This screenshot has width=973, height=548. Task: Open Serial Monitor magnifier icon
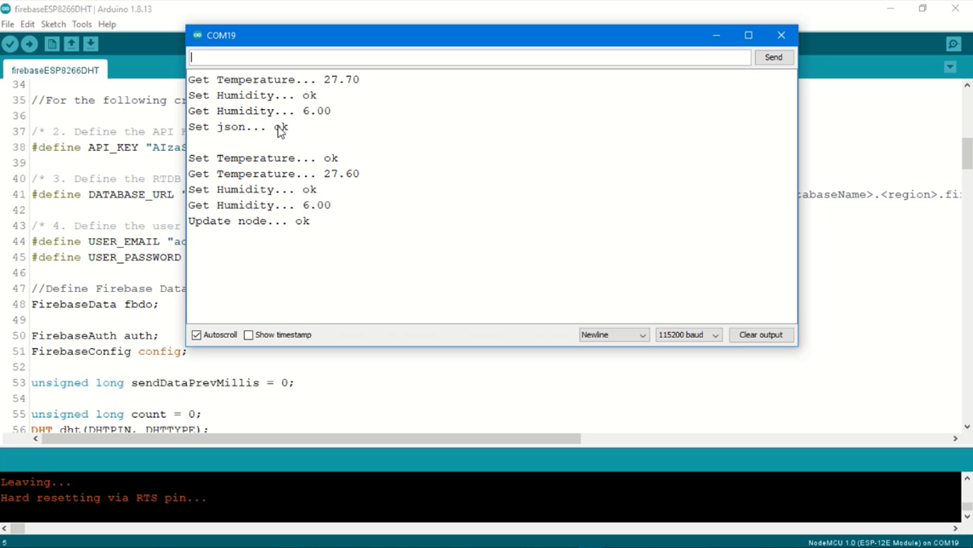(x=954, y=44)
